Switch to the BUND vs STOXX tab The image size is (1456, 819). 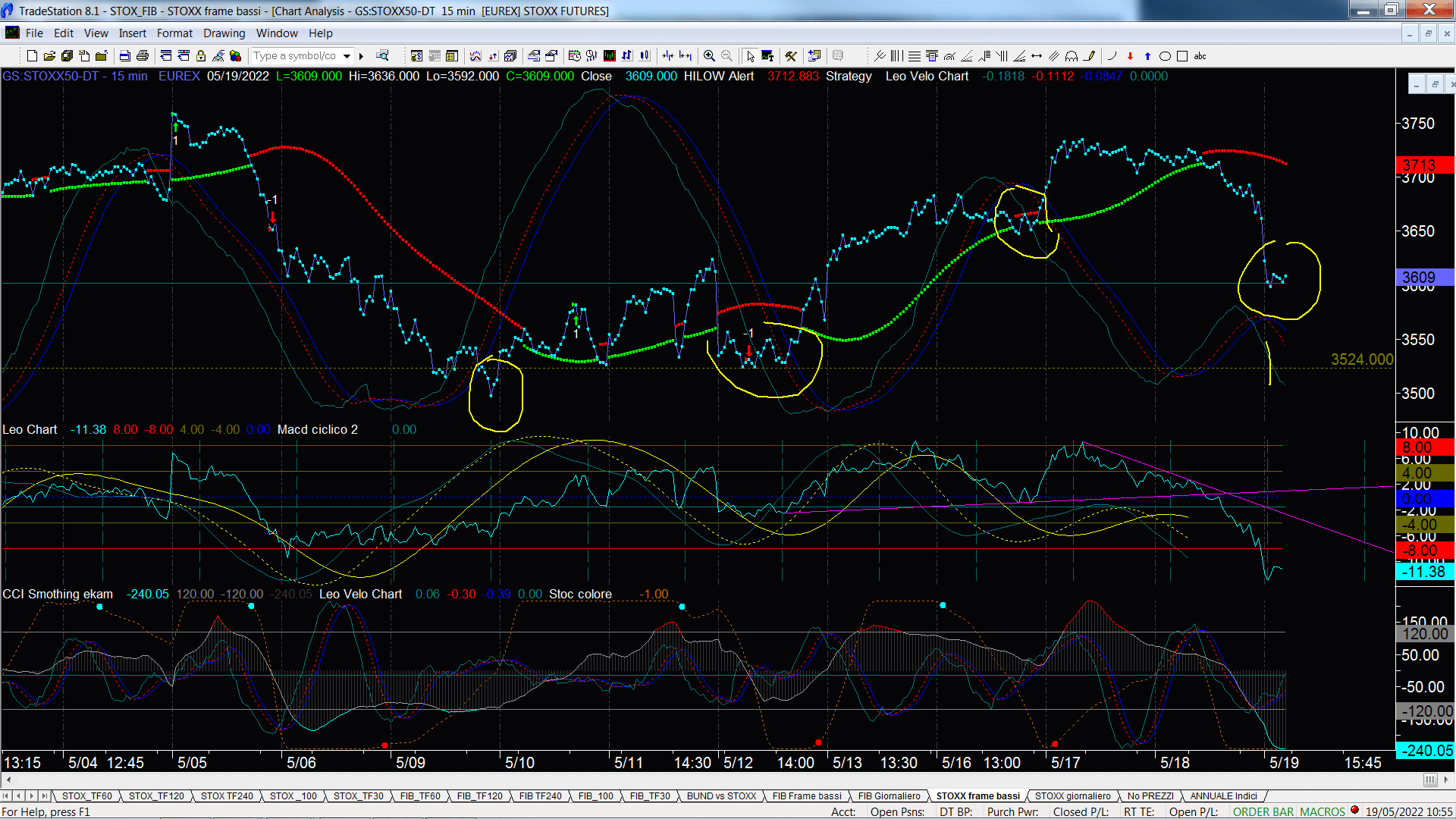(x=721, y=796)
